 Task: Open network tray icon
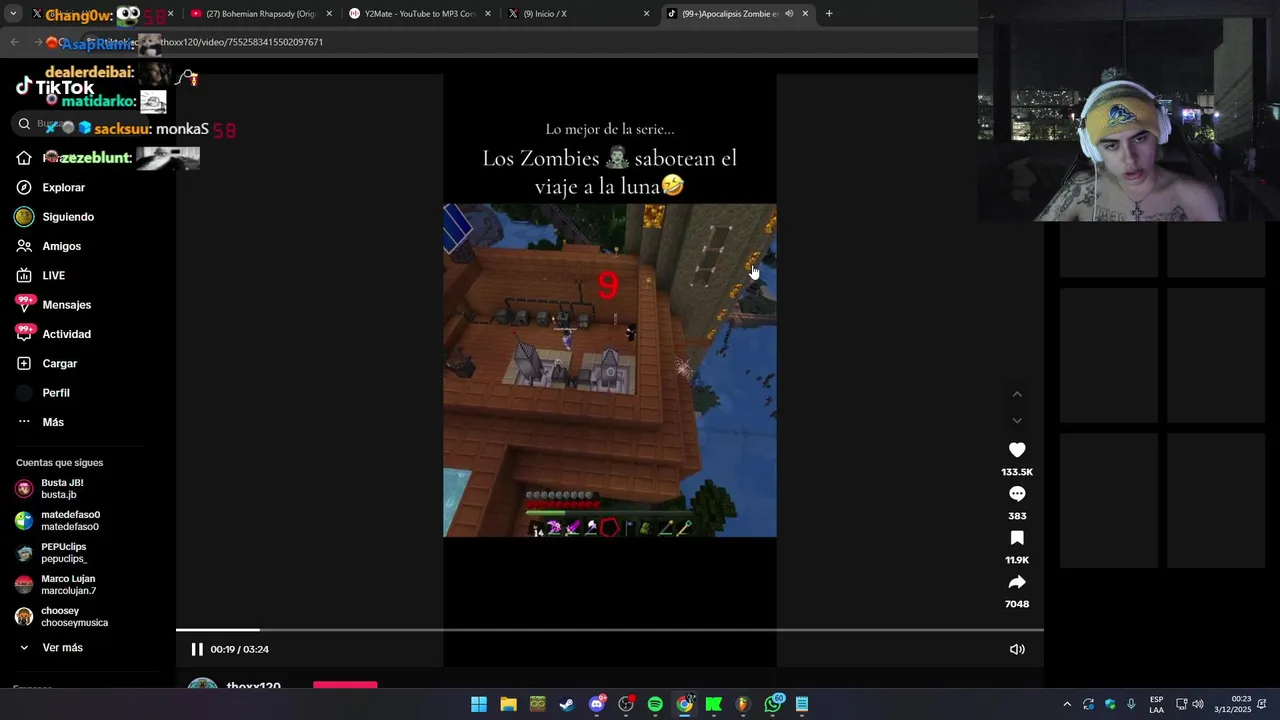pyautogui.click(x=1181, y=704)
